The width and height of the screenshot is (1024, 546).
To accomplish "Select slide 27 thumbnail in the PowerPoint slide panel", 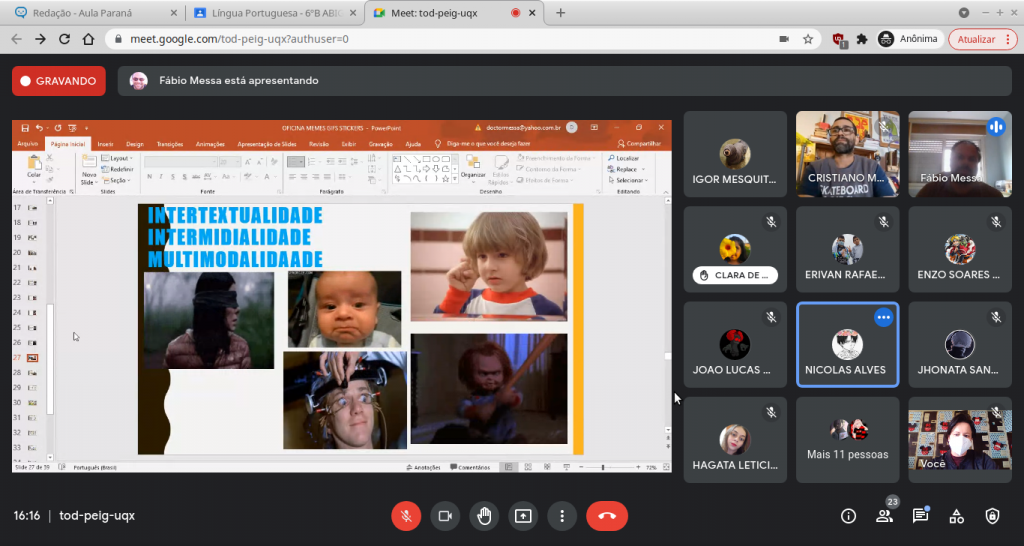I will click(31, 358).
